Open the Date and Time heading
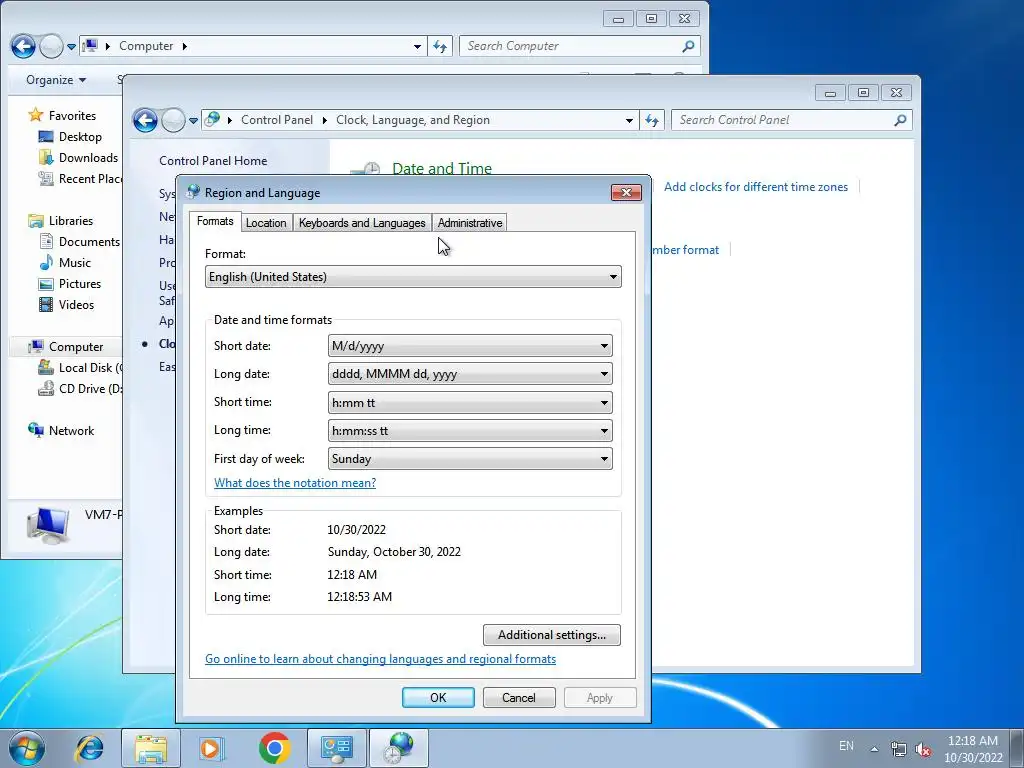 [x=441, y=168]
